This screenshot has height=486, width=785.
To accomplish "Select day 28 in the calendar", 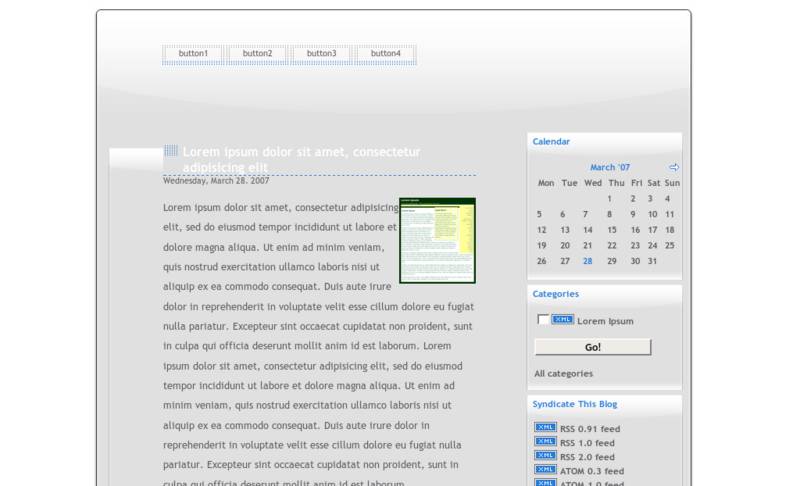I will (x=588, y=261).
